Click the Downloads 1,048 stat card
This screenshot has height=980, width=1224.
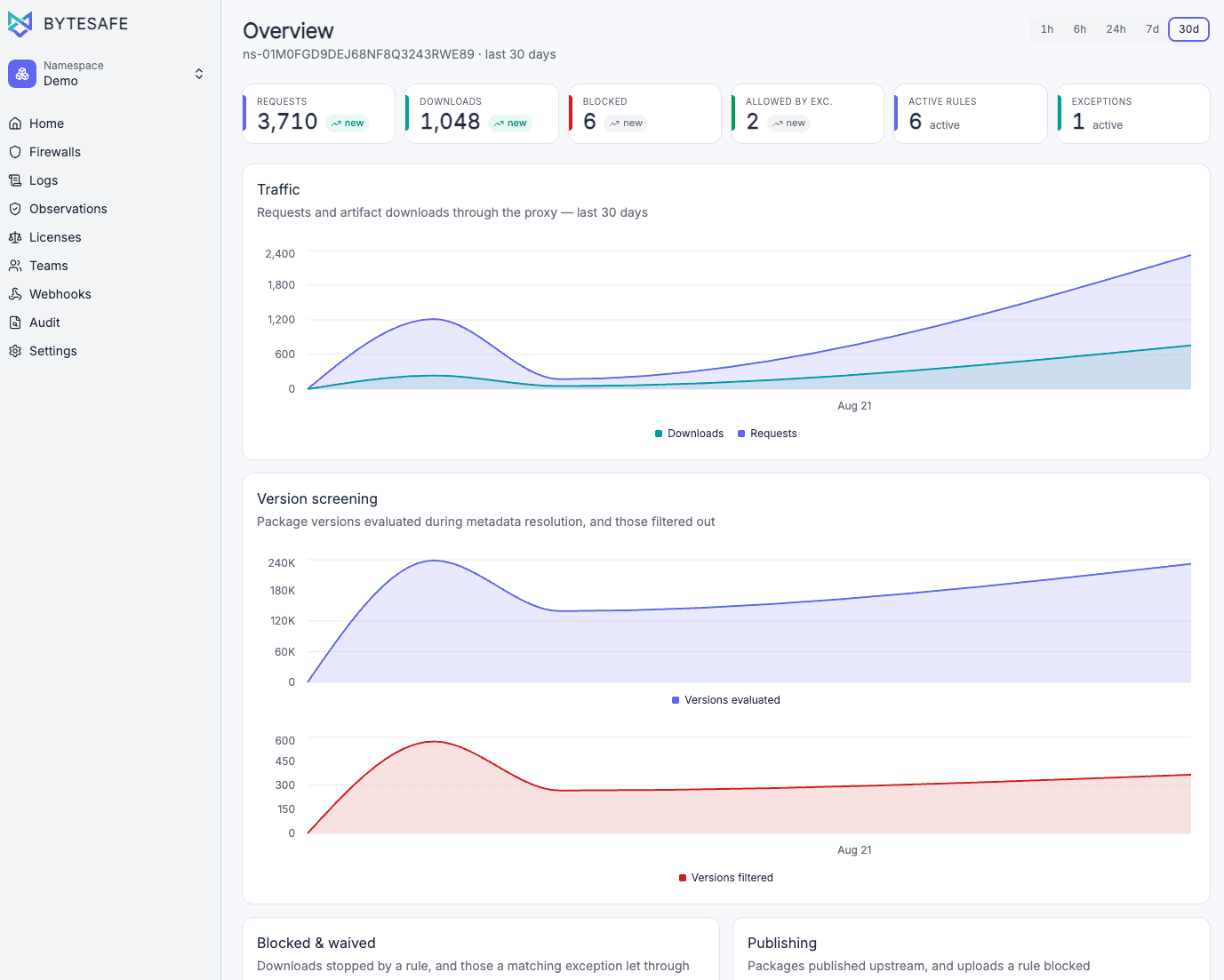tap(482, 114)
